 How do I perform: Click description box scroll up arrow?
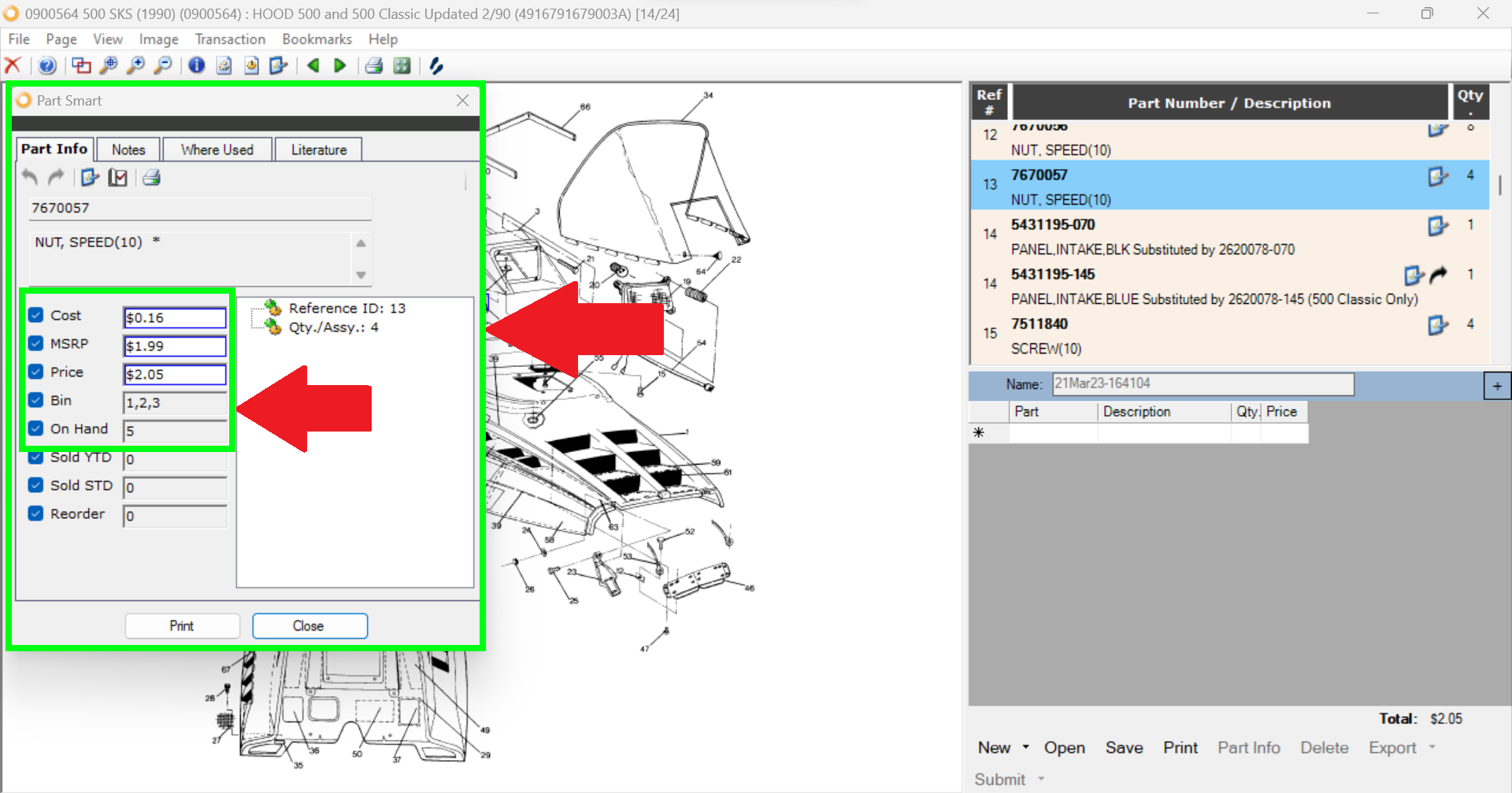(x=361, y=243)
